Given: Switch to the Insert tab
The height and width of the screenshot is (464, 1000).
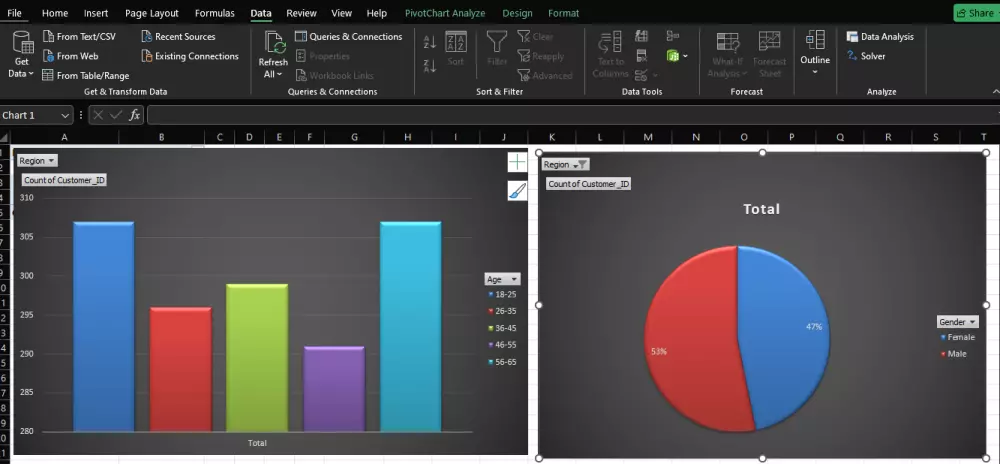Looking at the screenshot, I should pos(96,13).
